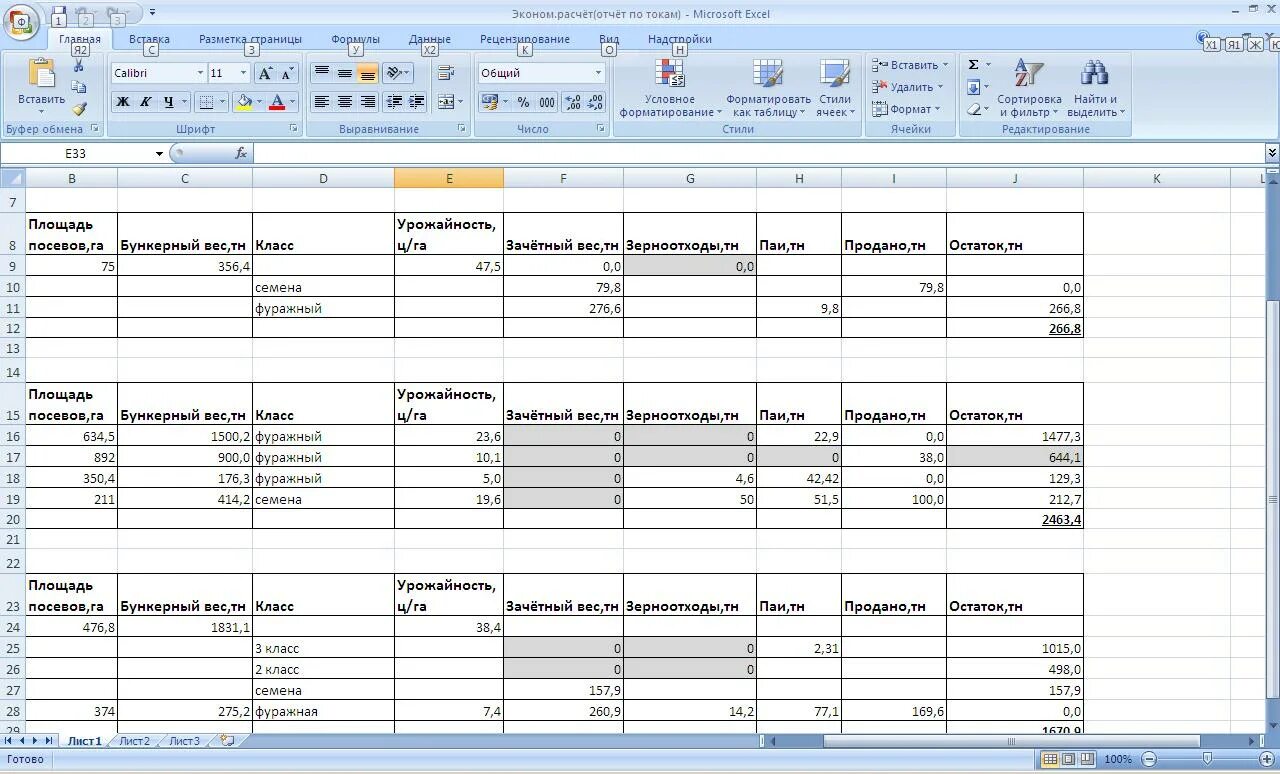The width and height of the screenshot is (1280, 774).
Task: Decrease font size with small A
Action: [x=287, y=73]
